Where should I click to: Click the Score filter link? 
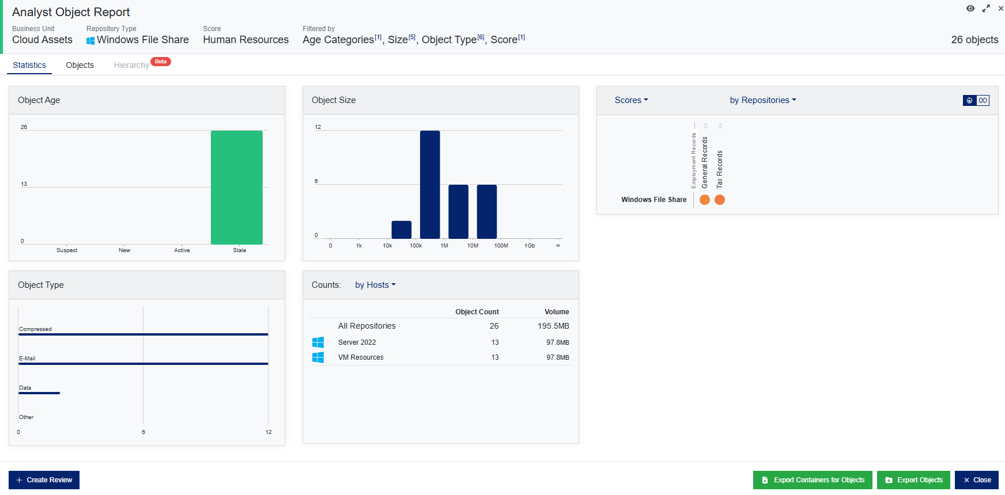click(x=508, y=40)
